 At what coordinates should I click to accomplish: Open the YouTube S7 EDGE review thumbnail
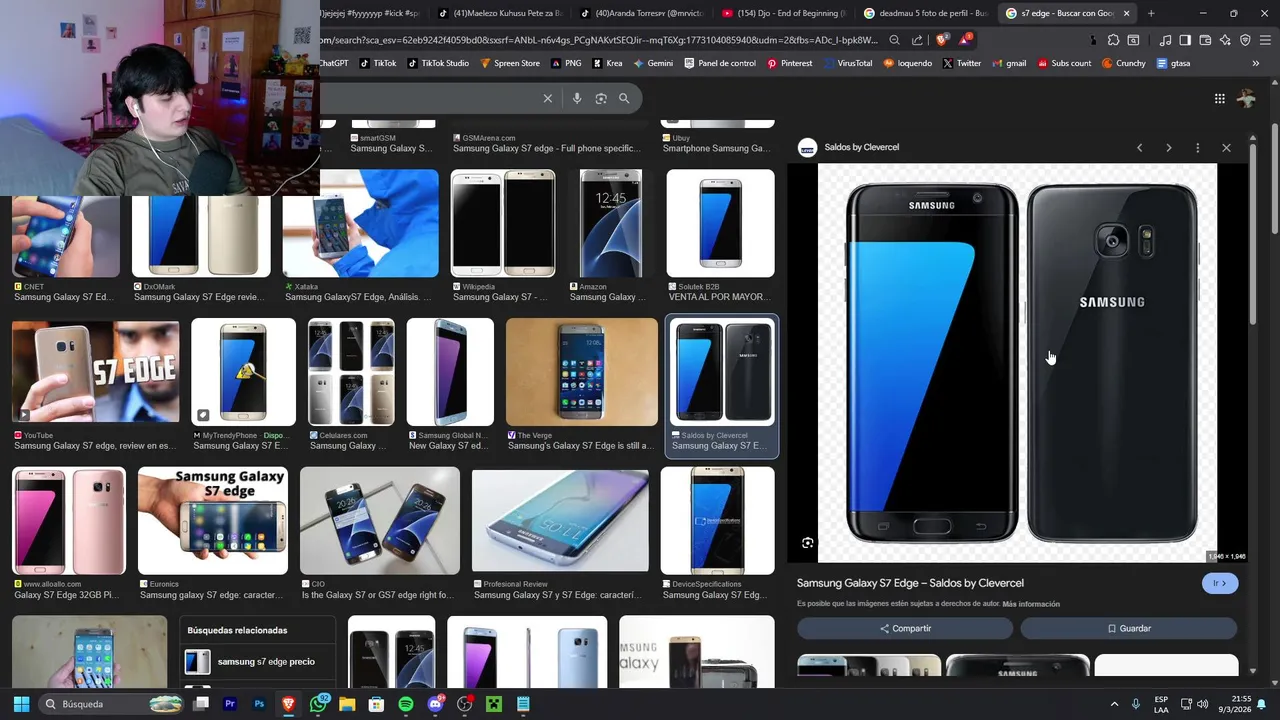coord(95,371)
